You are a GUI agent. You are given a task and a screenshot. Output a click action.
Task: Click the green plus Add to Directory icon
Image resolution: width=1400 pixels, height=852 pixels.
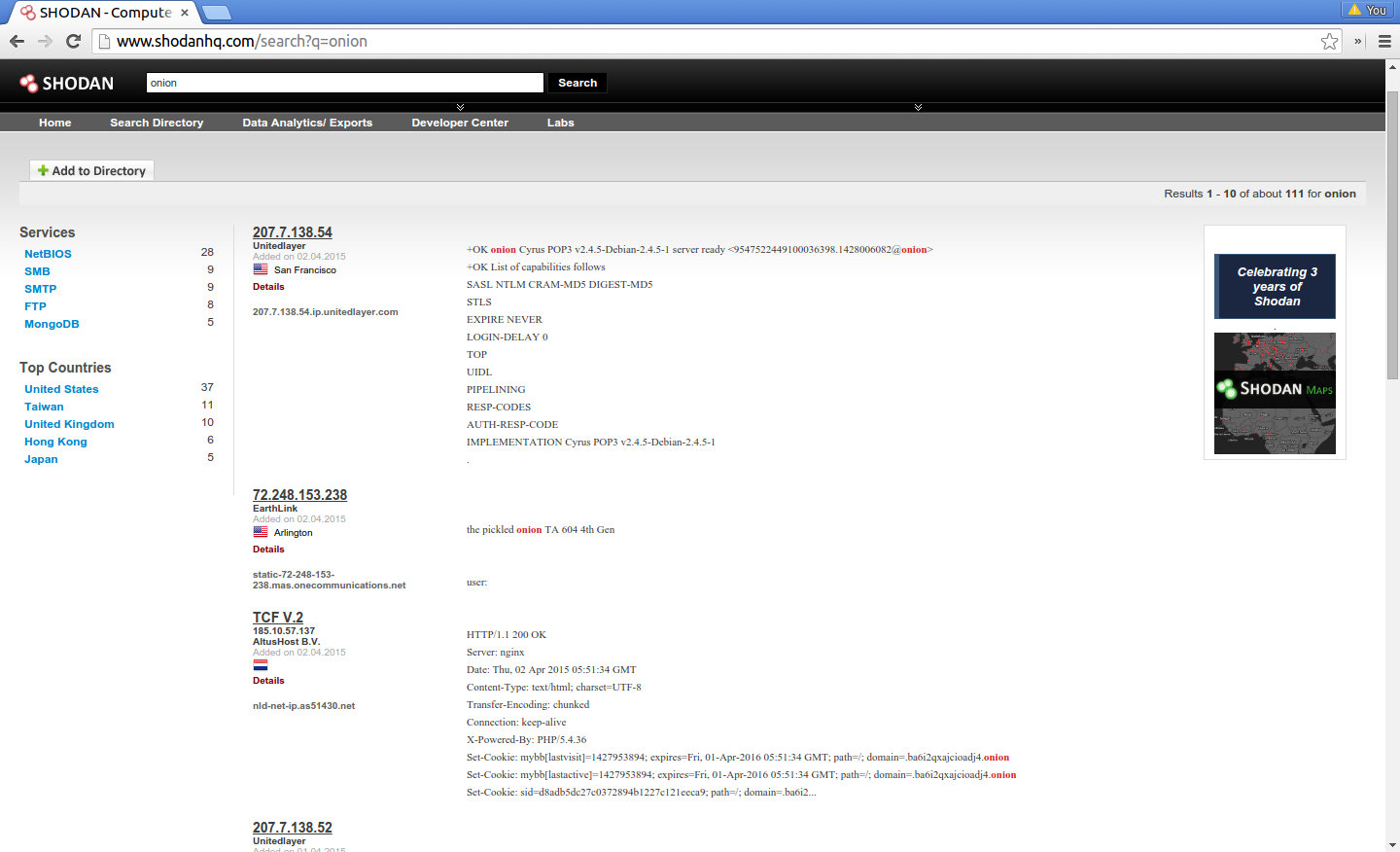[43, 170]
